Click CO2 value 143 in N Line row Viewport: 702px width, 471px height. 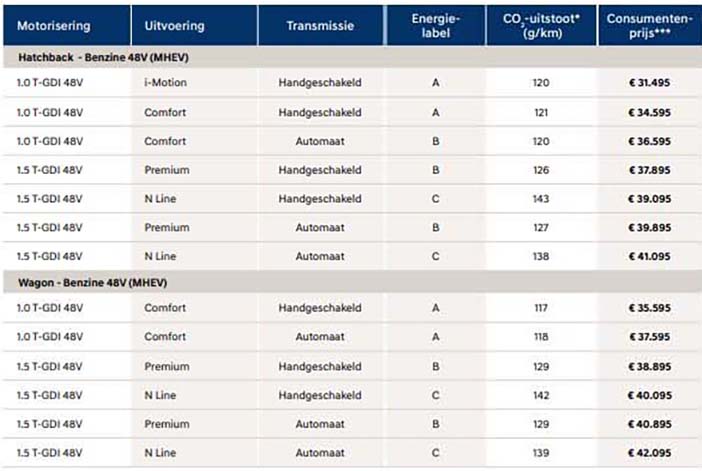pyautogui.click(x=541, y=199)
